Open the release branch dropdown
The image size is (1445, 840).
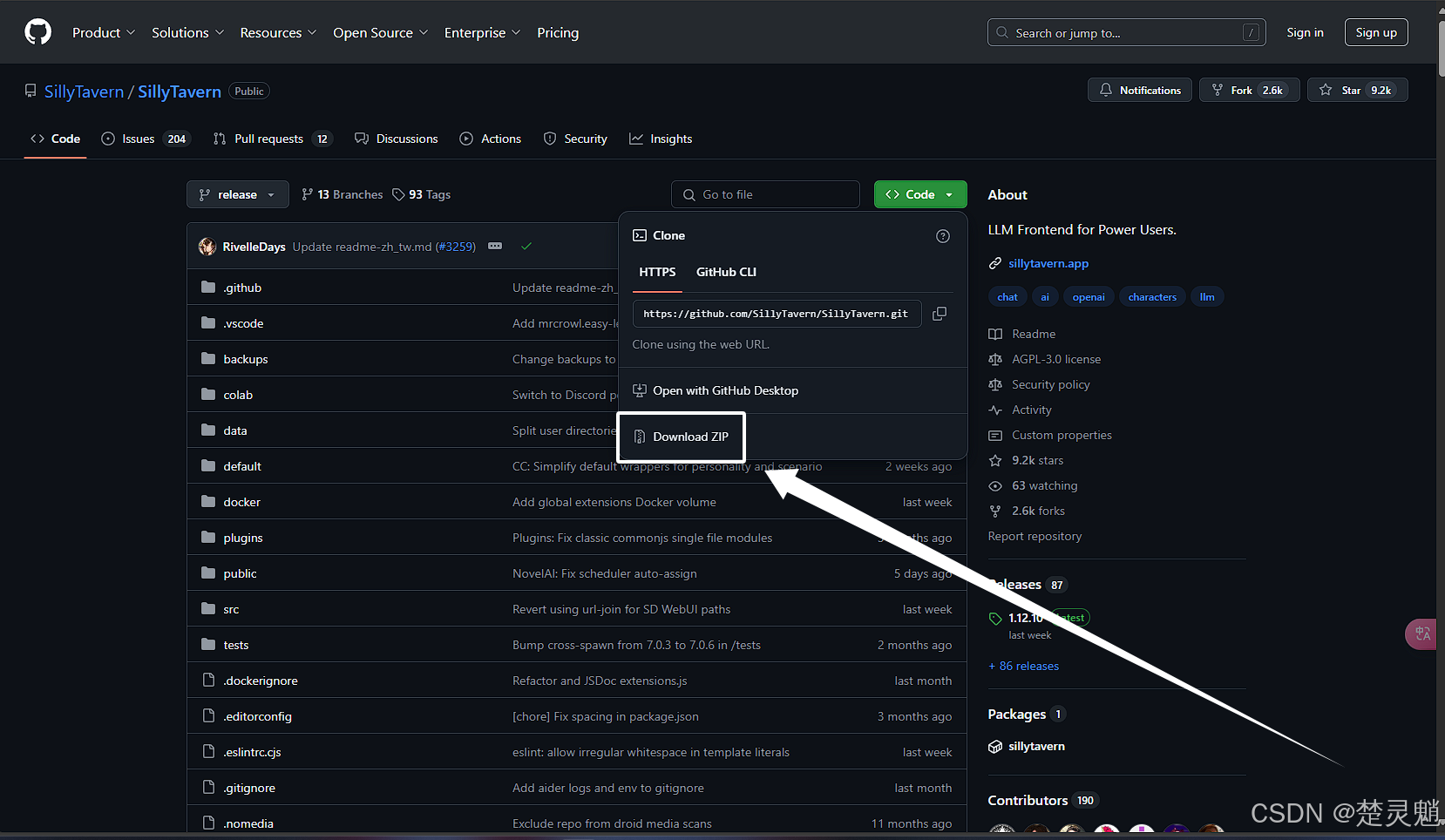237,194
